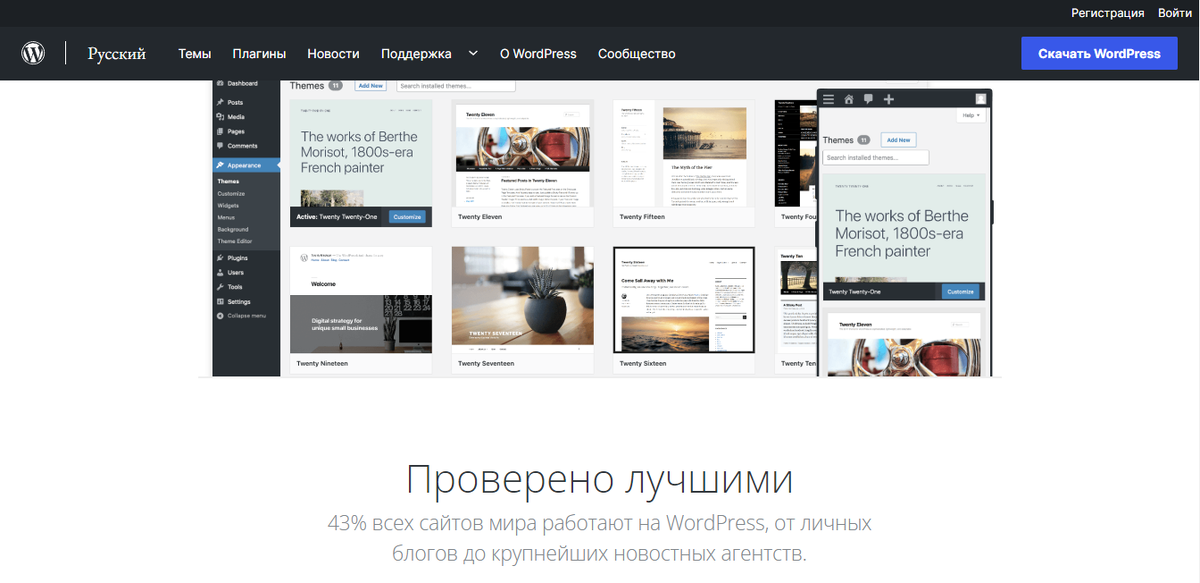Select Widgets submenu under Appearance

point(228,205)
